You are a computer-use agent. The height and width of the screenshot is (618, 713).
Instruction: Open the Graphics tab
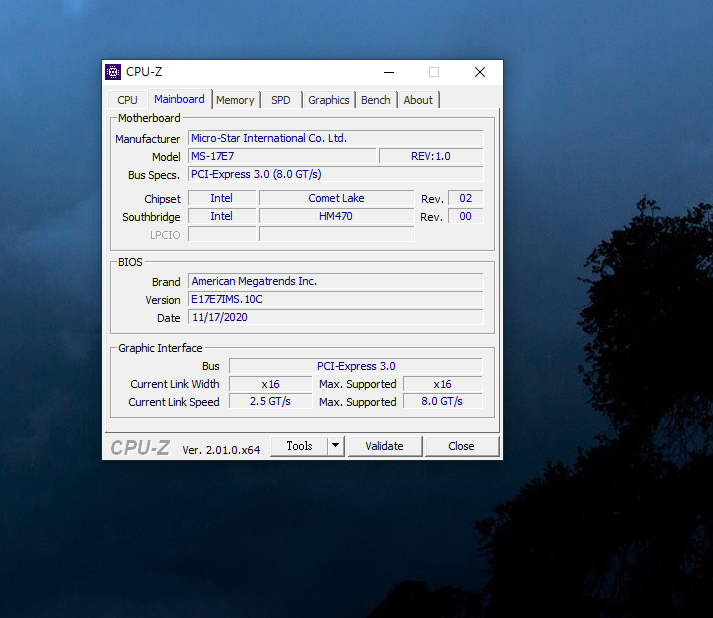tap(329, 100)
